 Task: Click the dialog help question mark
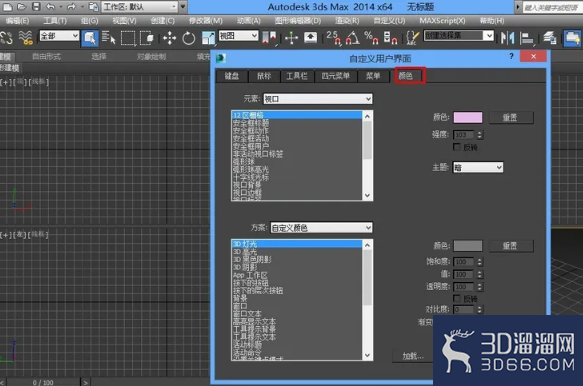512,56
